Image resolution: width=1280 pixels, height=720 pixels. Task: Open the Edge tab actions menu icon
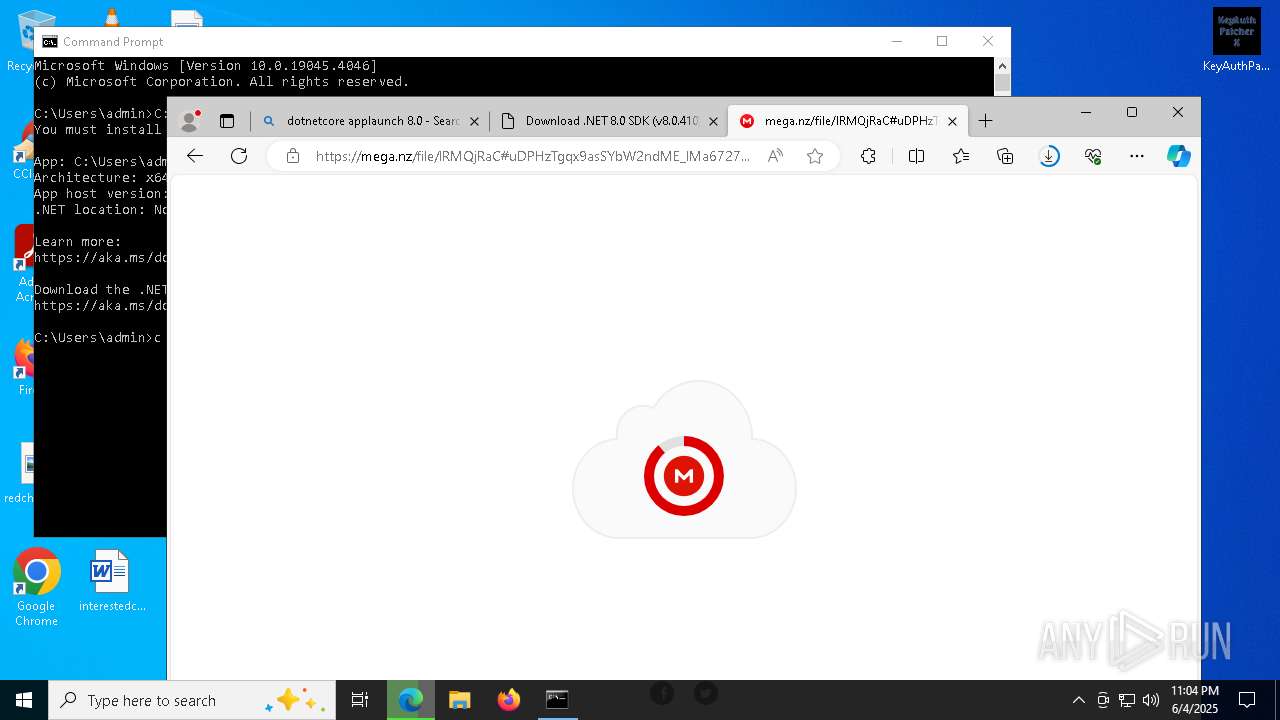coord(227,121)
